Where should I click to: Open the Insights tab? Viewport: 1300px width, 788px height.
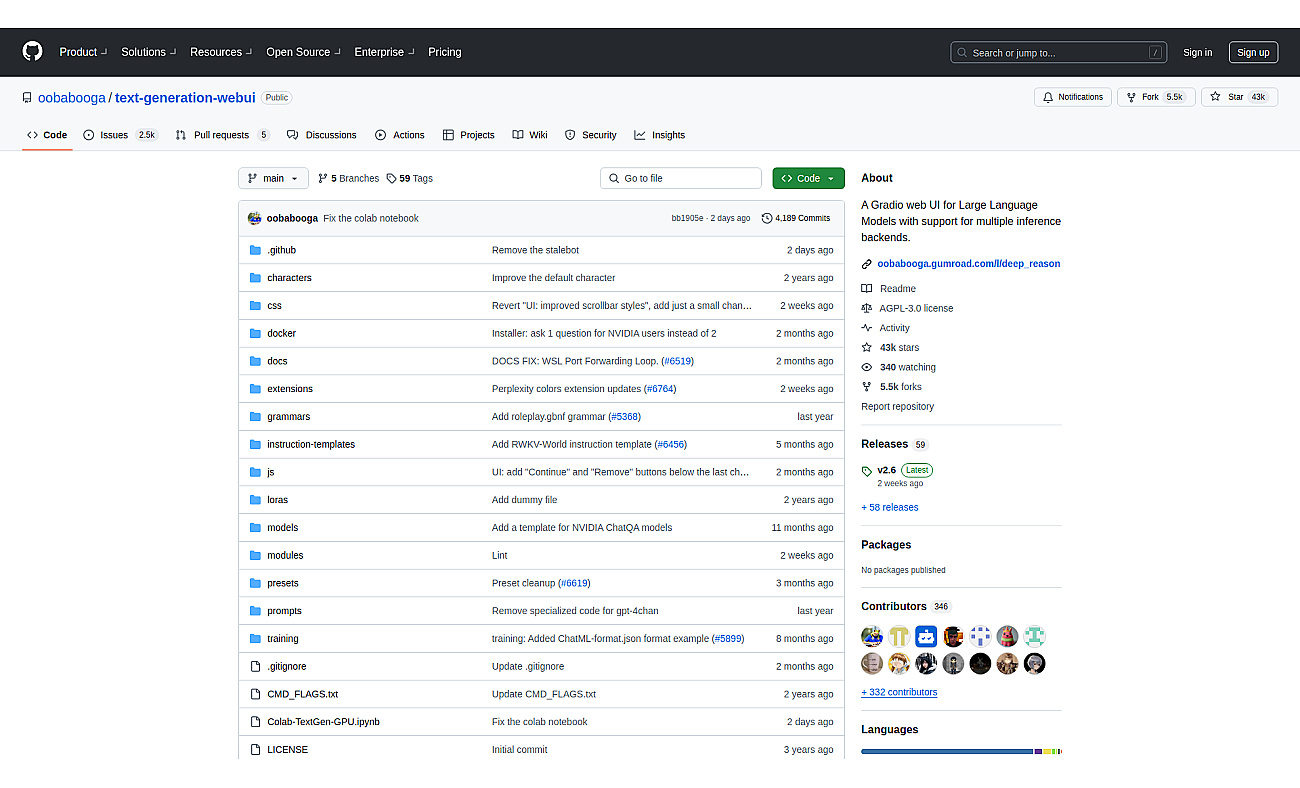coord(660,135)
